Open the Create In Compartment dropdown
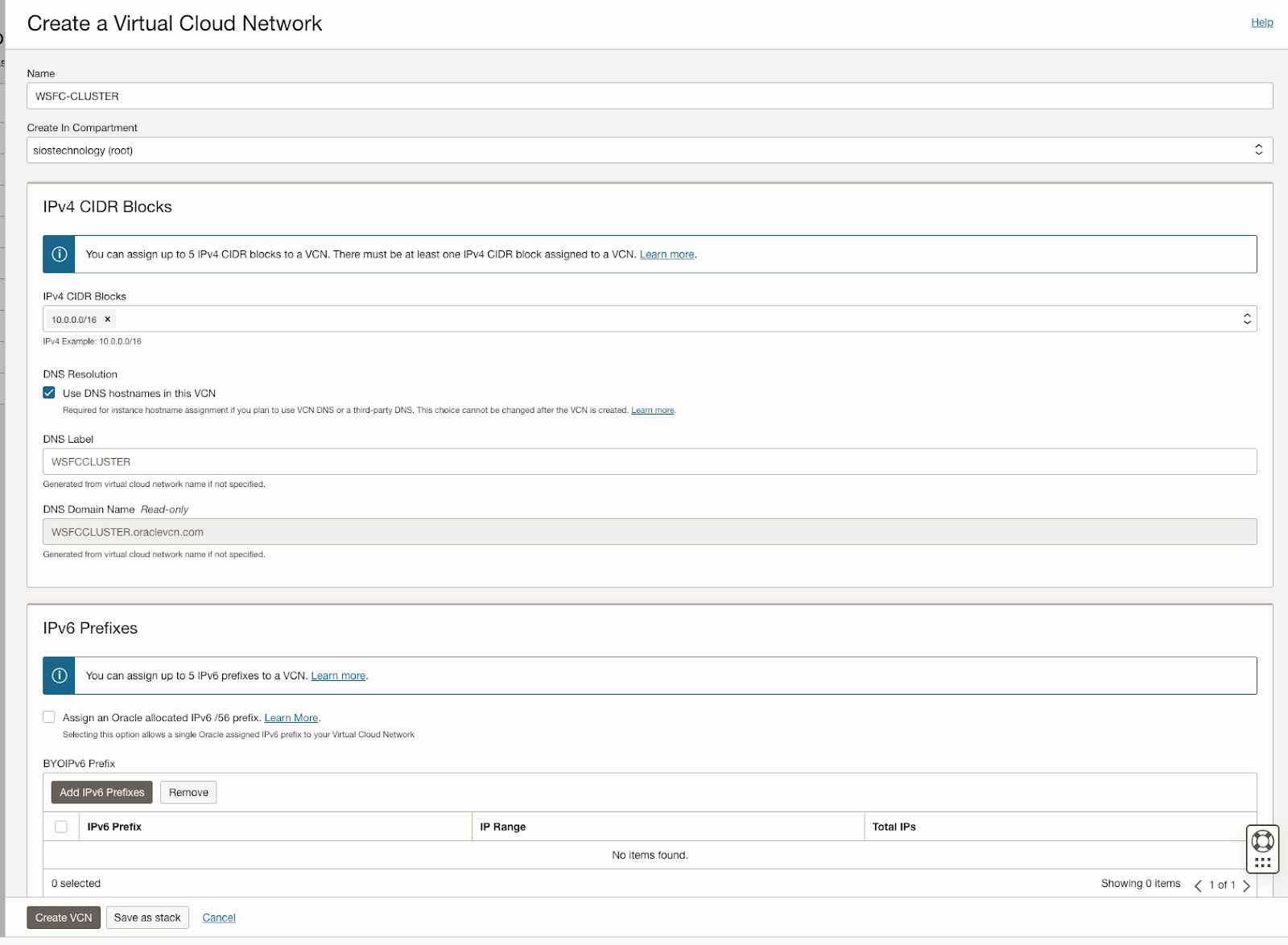1288x945 pixels. 650,150
